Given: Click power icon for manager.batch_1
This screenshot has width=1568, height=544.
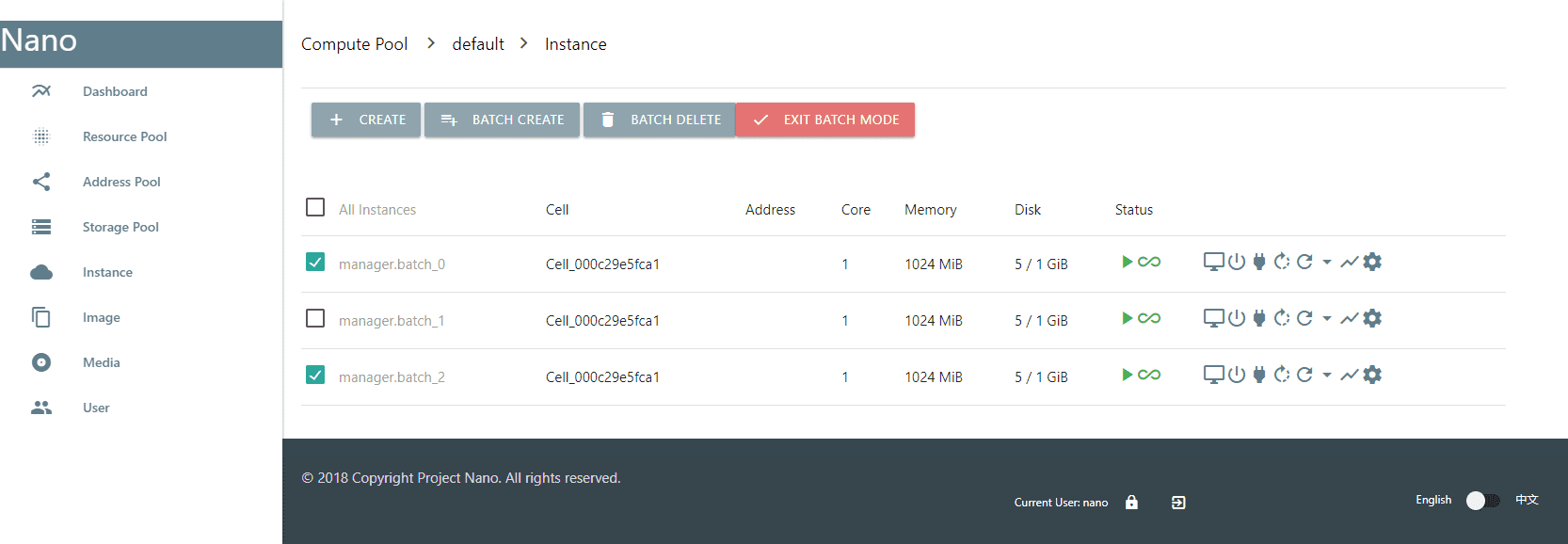Looking at the screenshot, I should (x=1237, y=318).
